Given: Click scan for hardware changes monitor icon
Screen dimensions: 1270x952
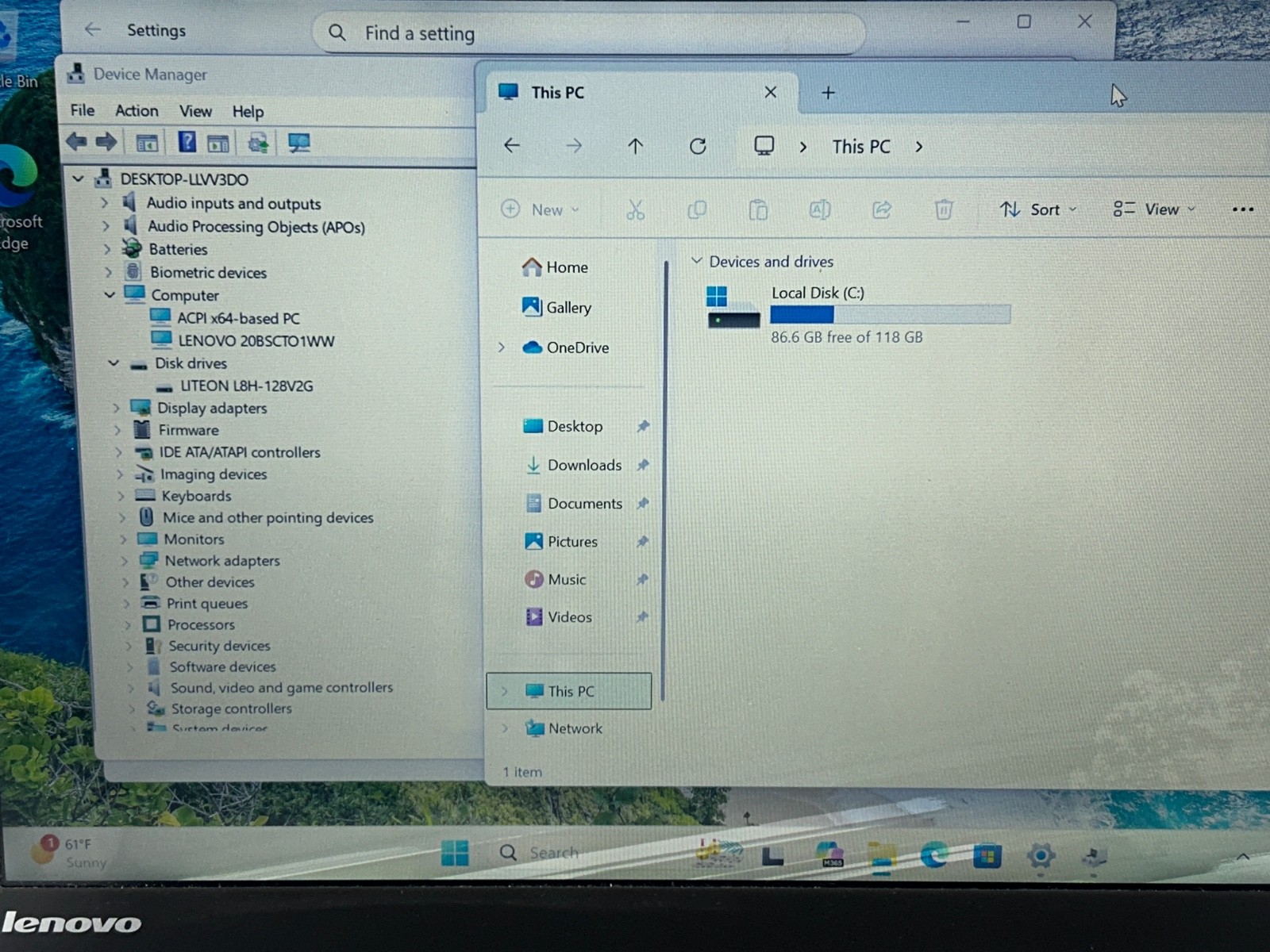Looking at the screenshot, I should [299, 143].
